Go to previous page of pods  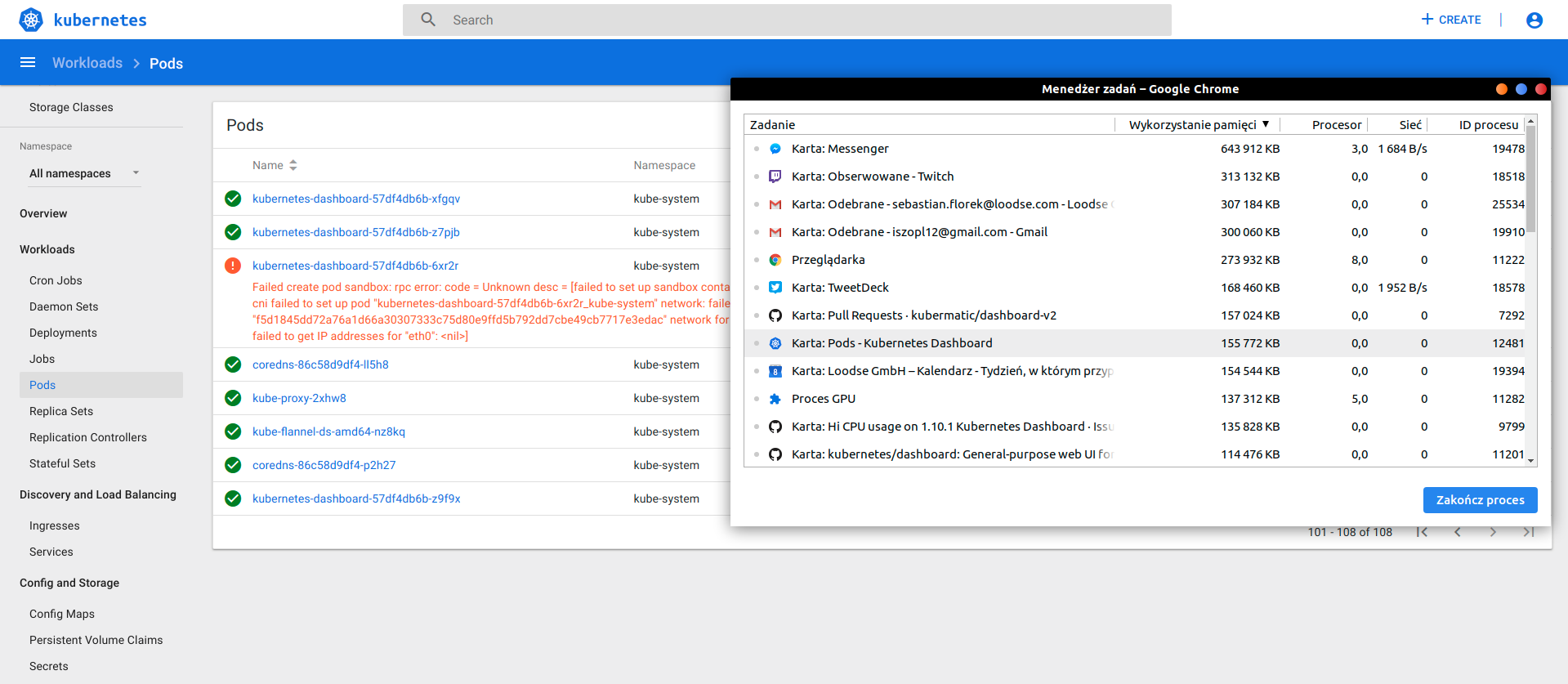click(1457, 532)
